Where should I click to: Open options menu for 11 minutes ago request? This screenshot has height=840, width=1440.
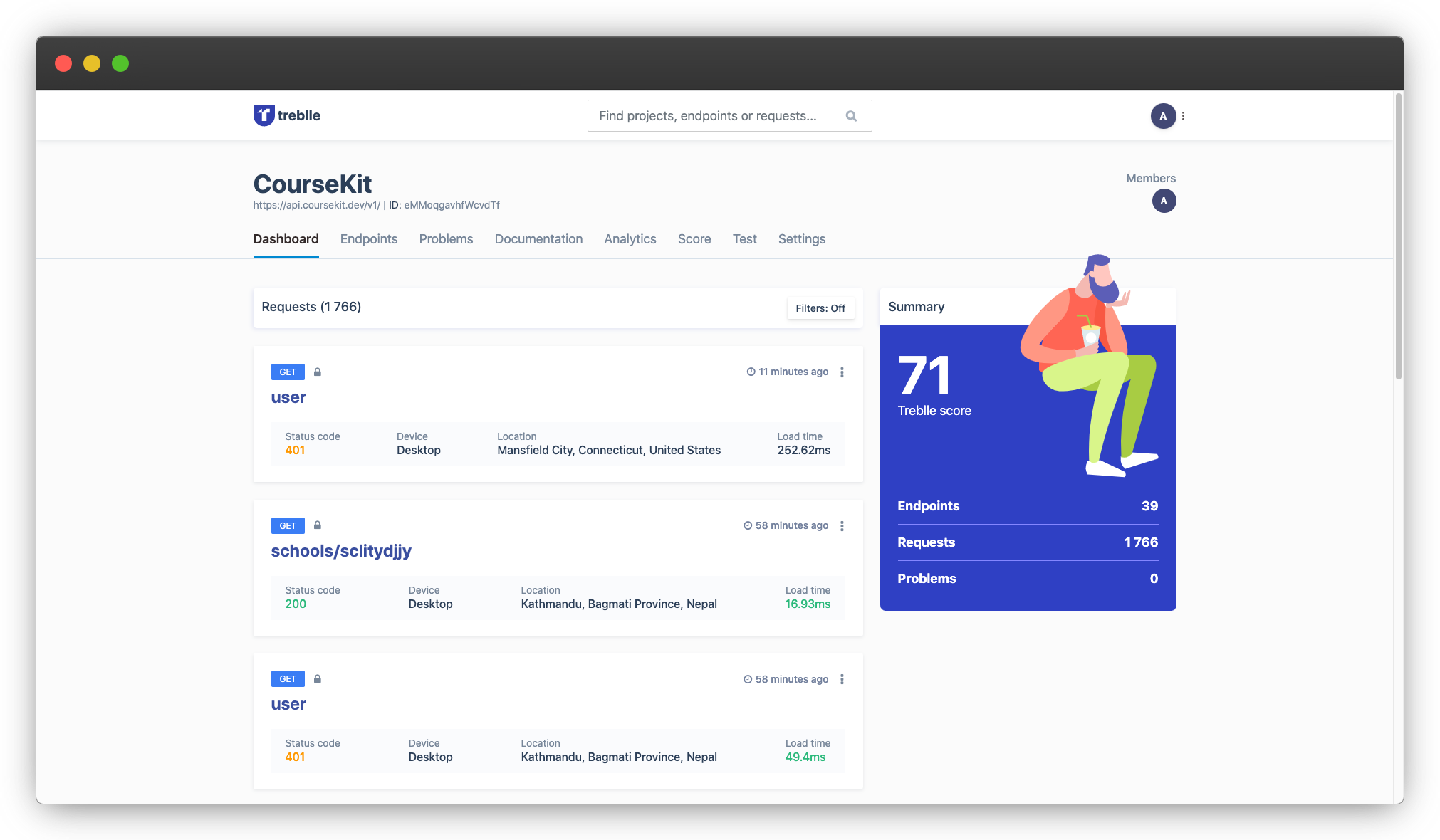842,372
